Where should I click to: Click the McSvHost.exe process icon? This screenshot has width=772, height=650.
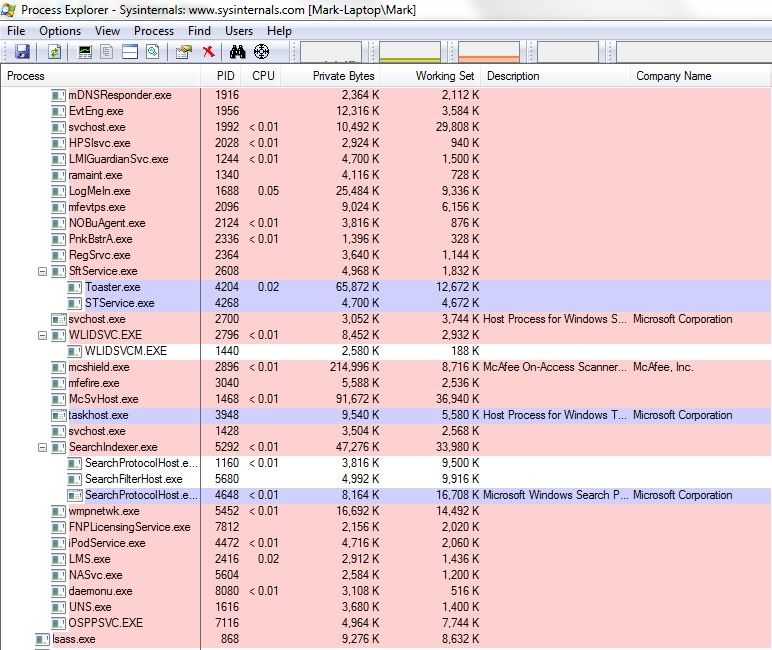58,399
